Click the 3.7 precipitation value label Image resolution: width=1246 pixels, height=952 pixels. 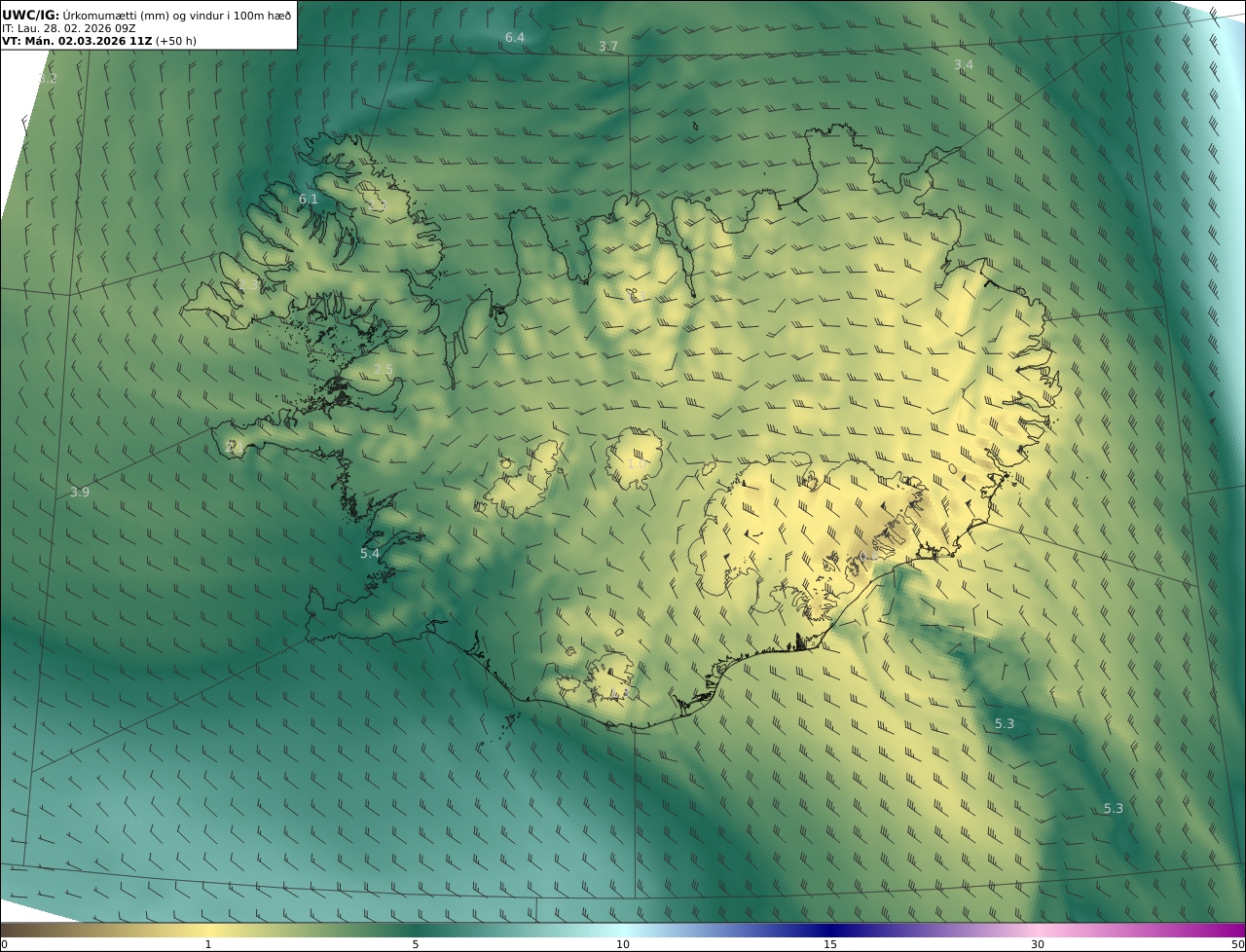click(608, 47)
